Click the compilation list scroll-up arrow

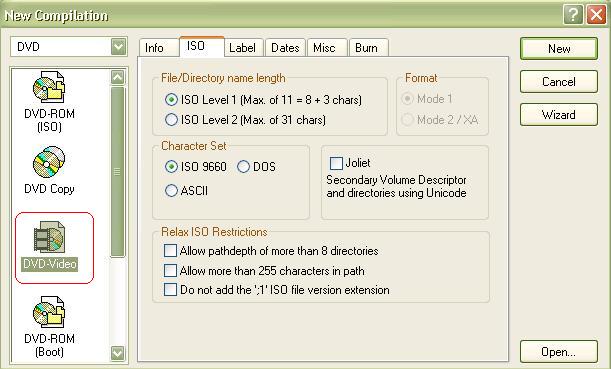[118, 77]
